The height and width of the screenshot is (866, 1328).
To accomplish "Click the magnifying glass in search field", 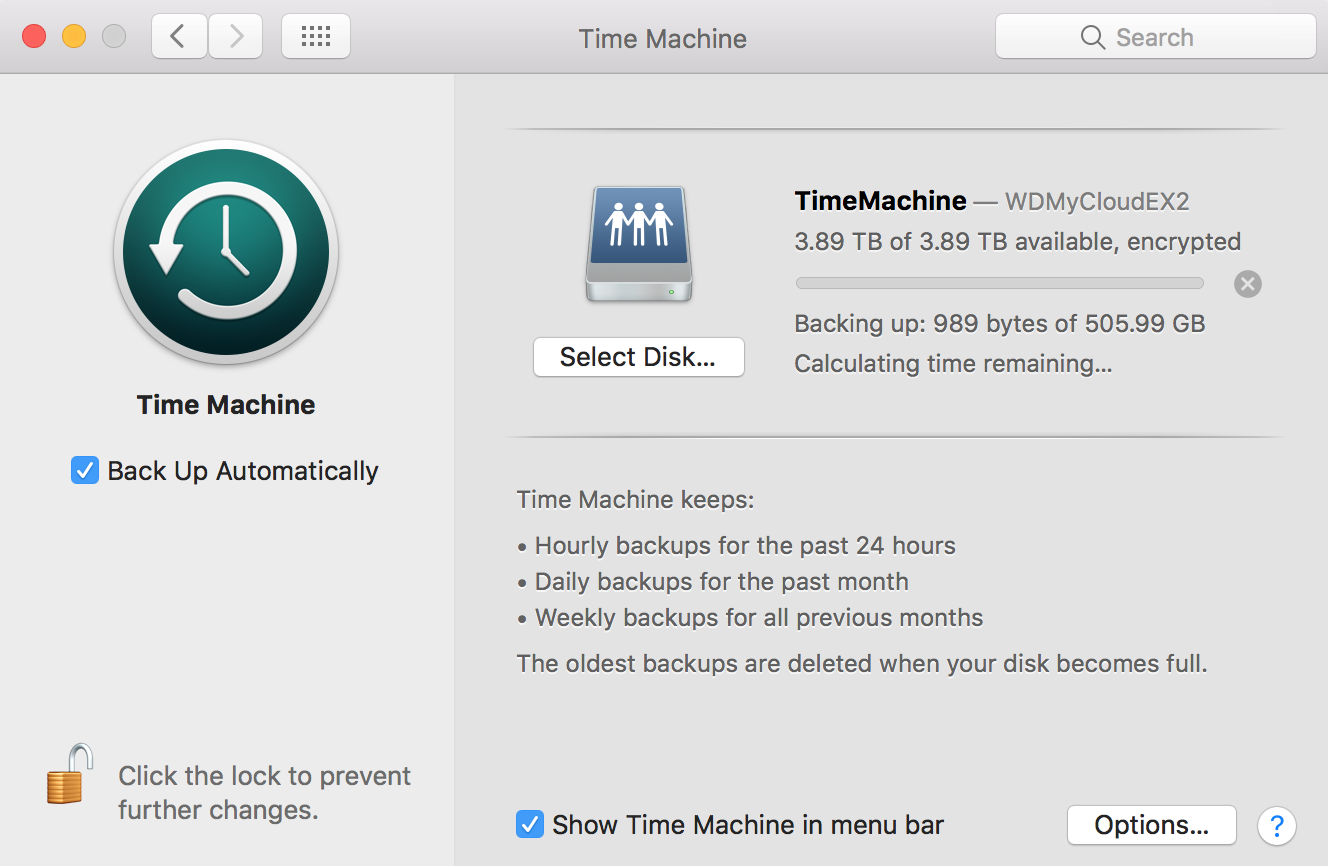I will (1092, 38).
